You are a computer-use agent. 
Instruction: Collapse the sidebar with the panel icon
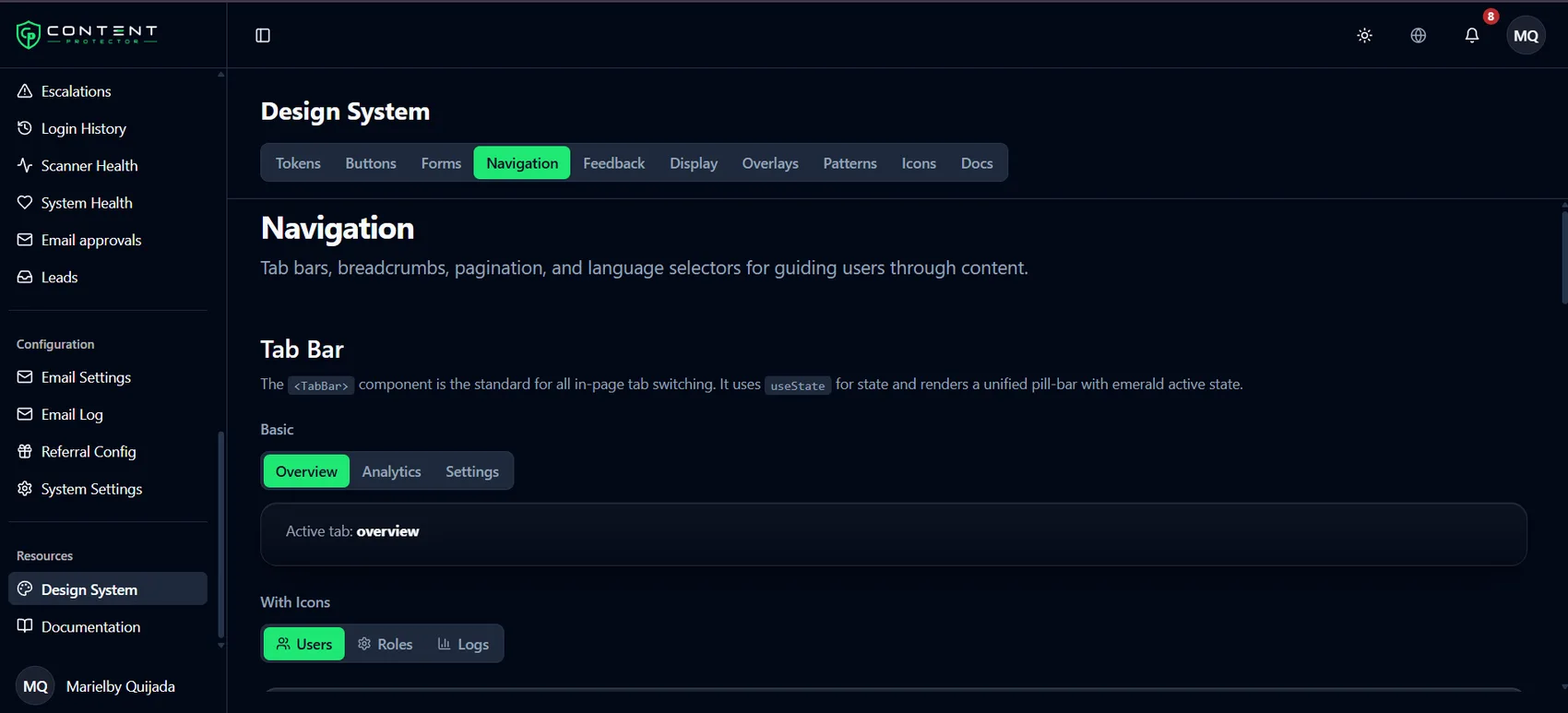(x=263, y=35)
